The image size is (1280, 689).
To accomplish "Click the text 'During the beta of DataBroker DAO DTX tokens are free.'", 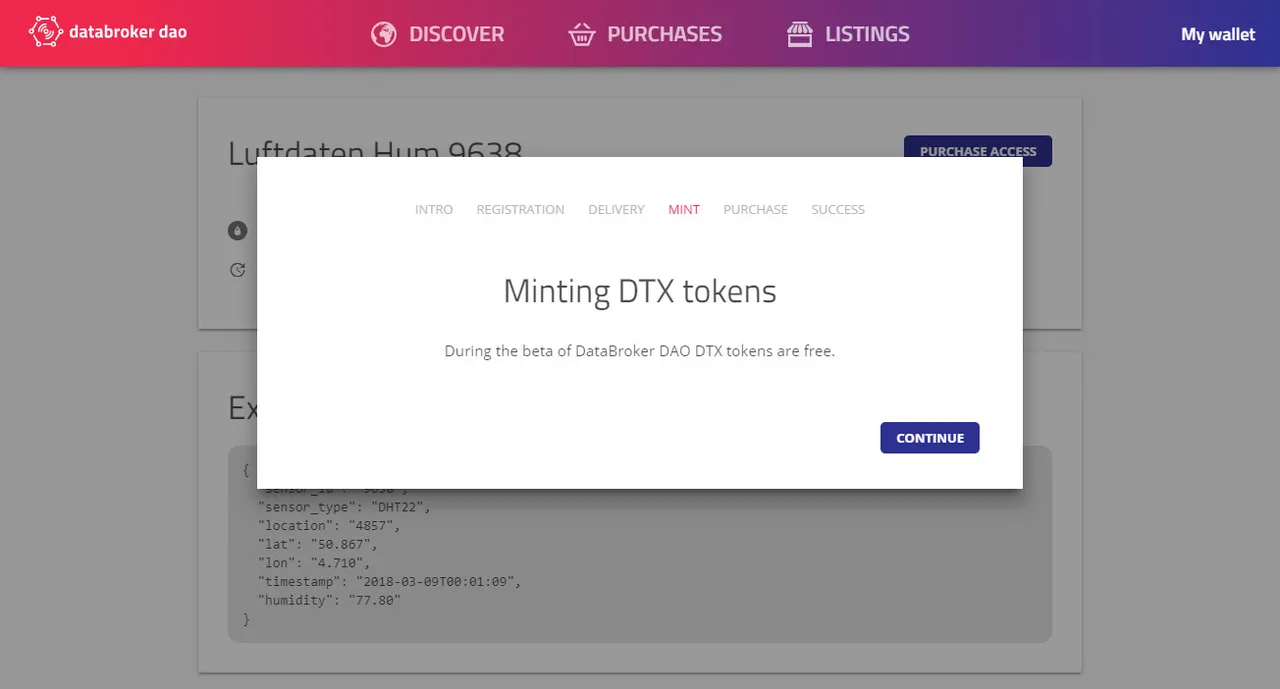I will [x=640, y=352].
